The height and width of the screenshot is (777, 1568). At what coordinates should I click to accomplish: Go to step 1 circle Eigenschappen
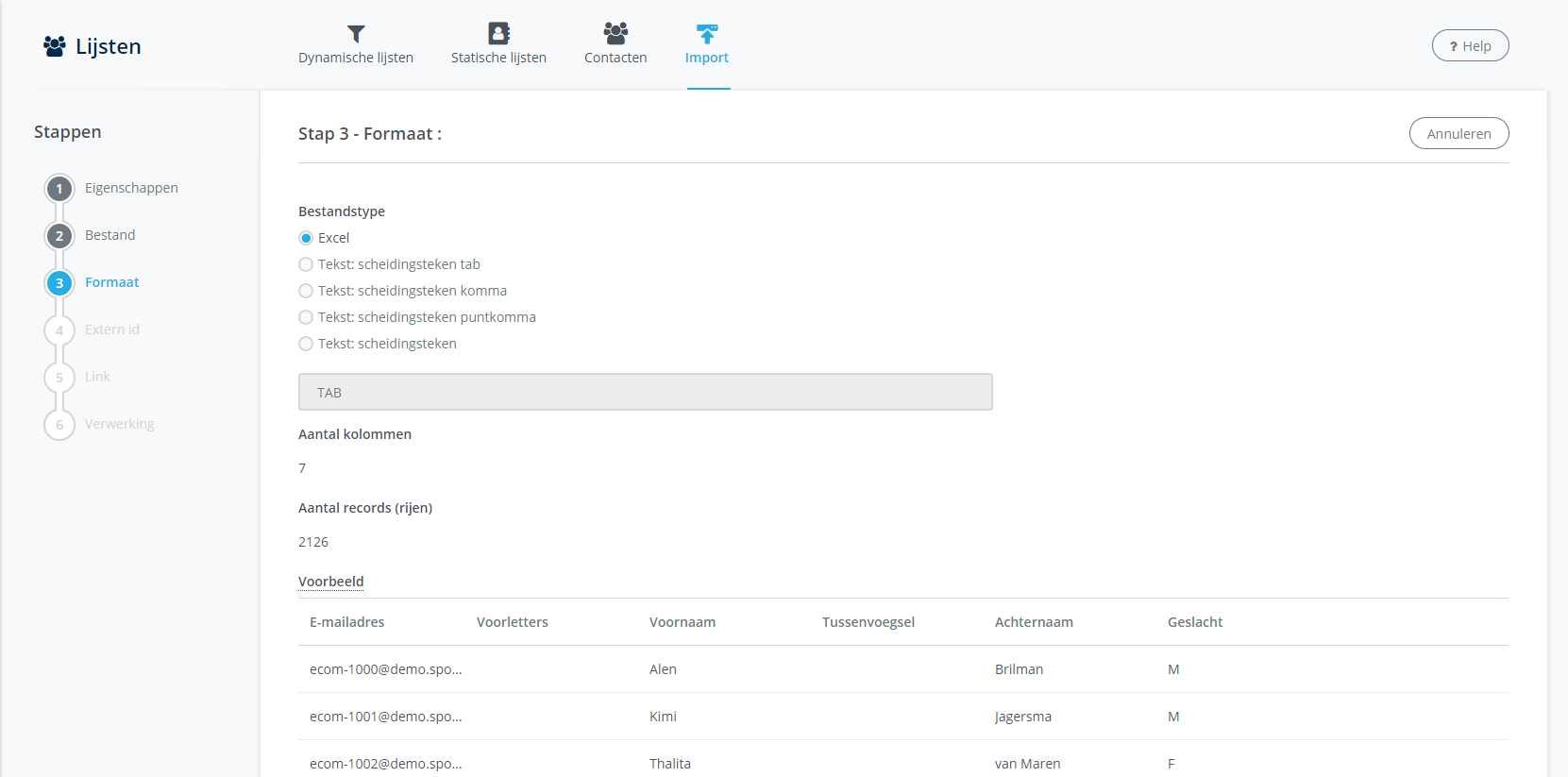[59, 189]
